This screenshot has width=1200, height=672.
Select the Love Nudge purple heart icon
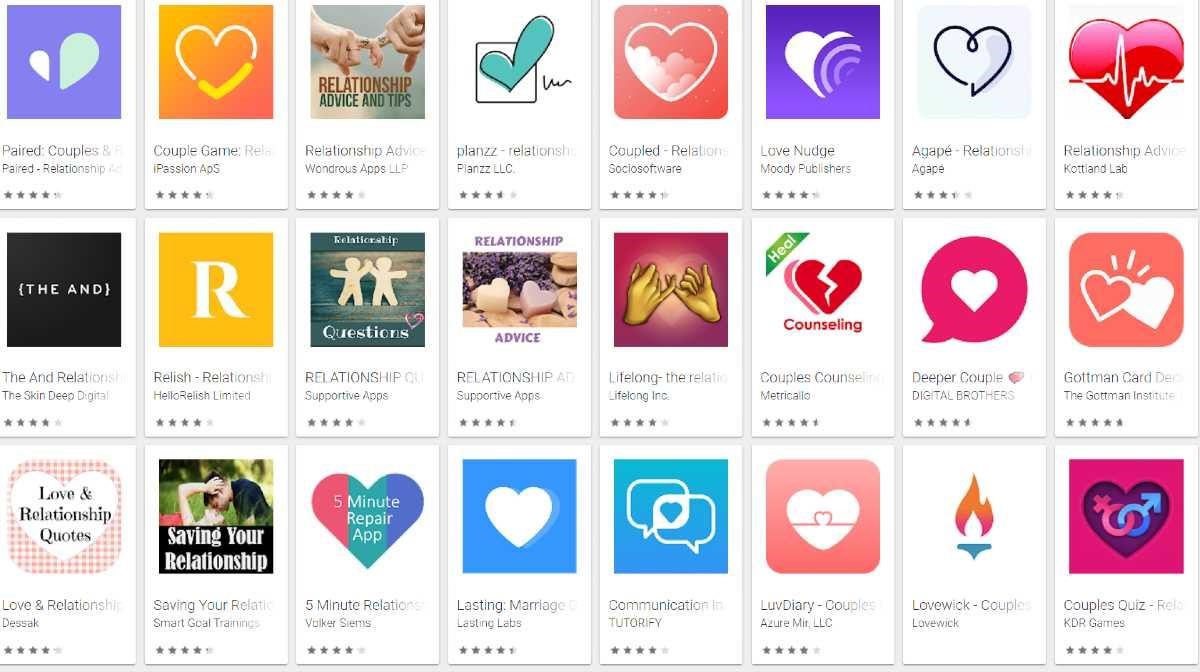[823, 62]
